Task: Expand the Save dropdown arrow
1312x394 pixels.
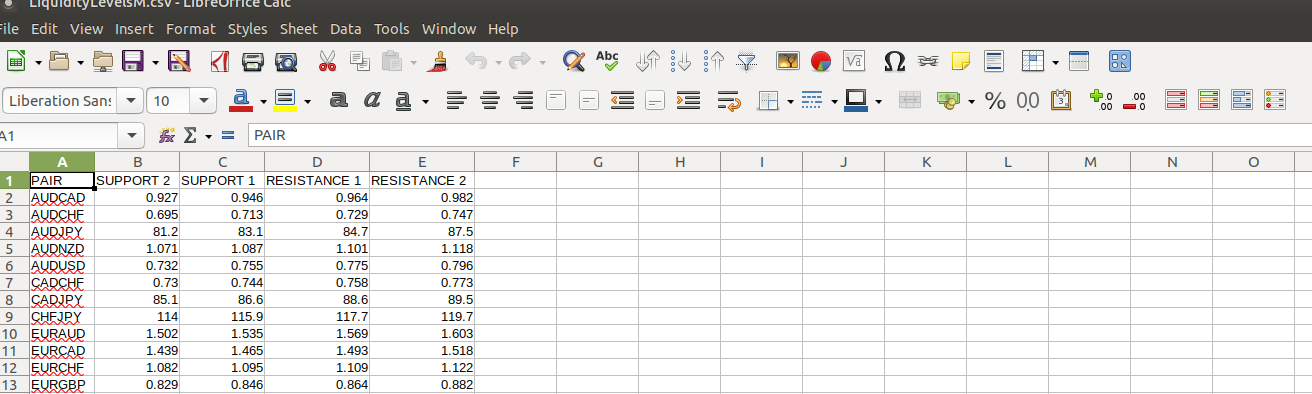Action: tap(157, 62)
